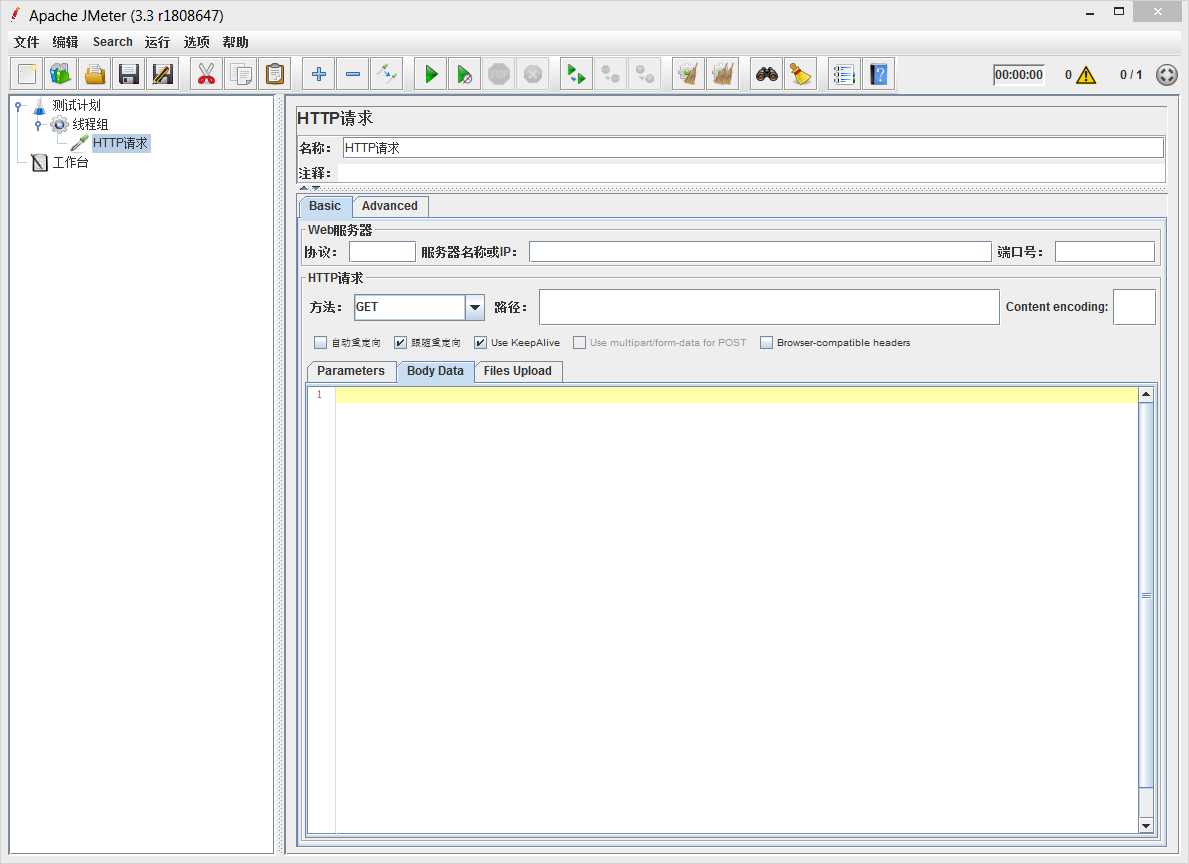Click the grey Shutdown icon

coord(532,74)
